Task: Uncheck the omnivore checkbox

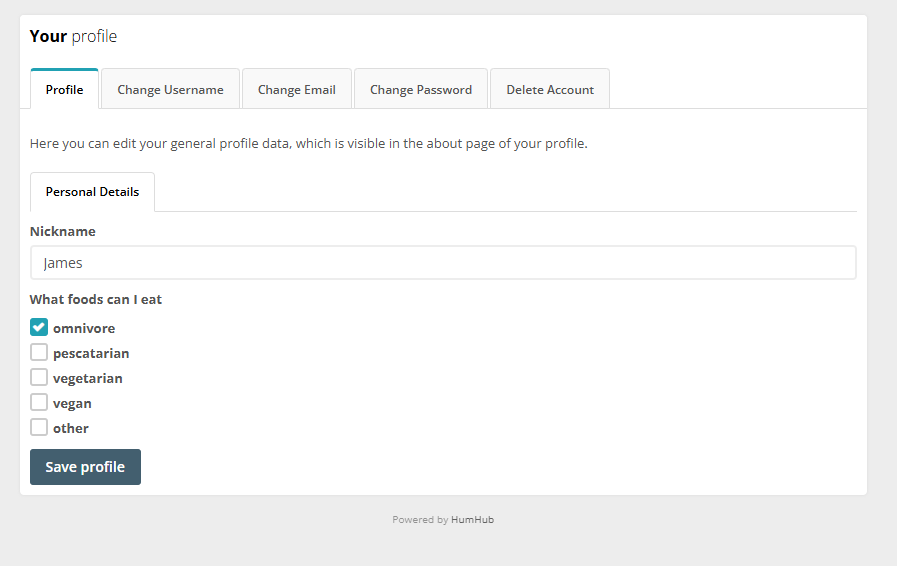Action: coord(39,327)
